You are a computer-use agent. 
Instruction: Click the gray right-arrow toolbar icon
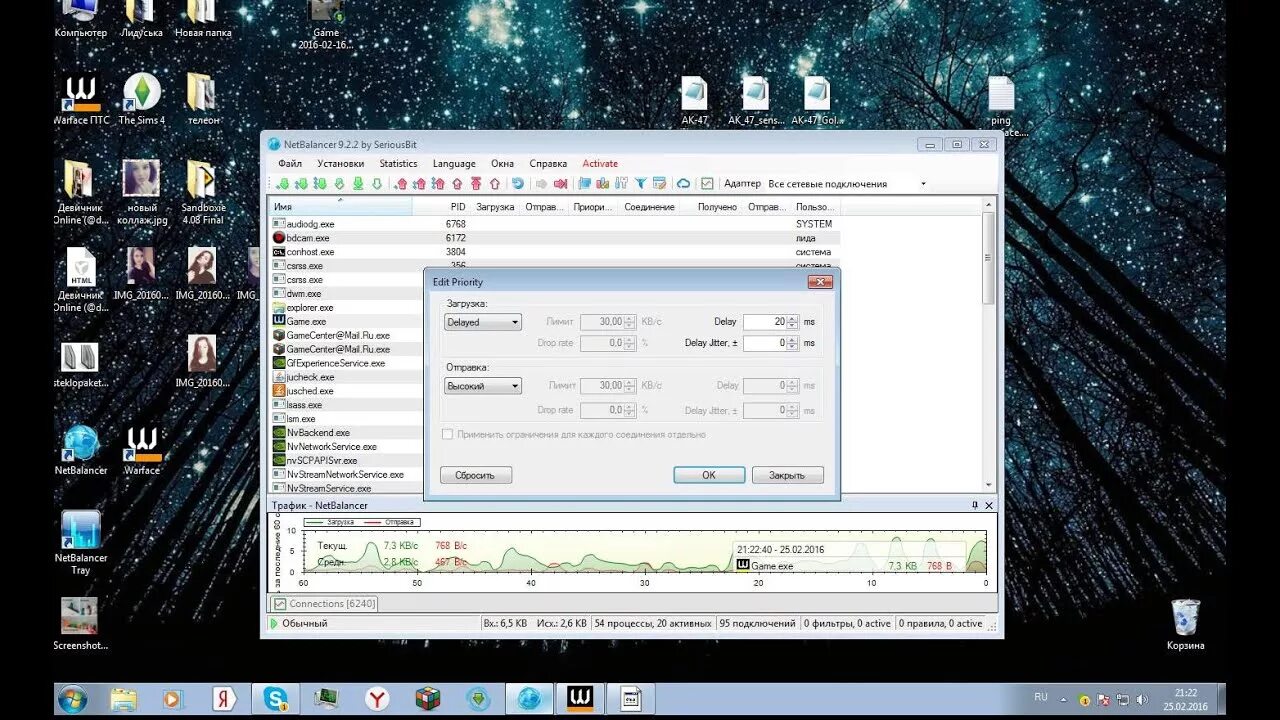pos(542,184)
